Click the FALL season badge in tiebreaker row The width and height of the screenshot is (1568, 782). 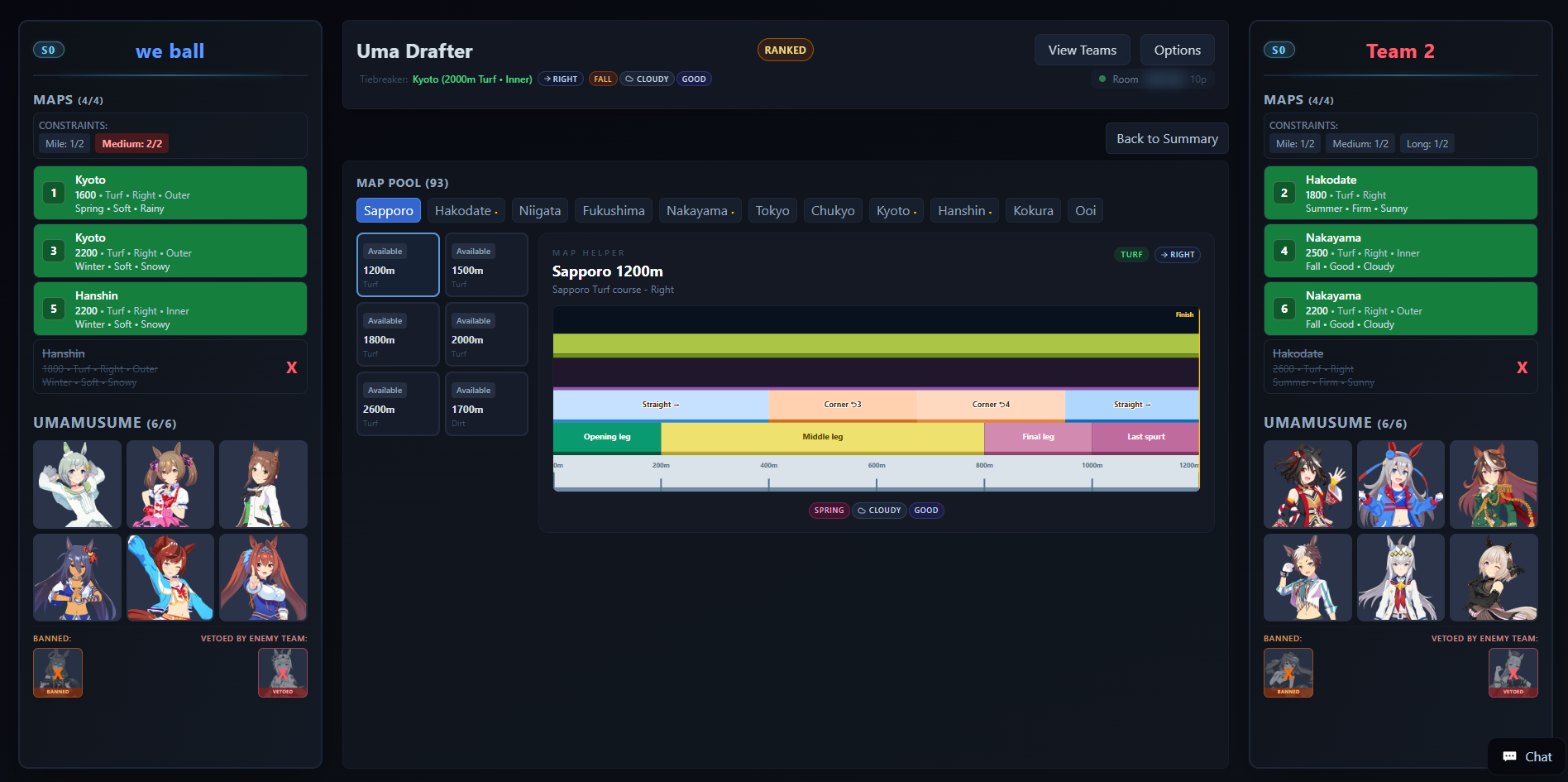603,79
